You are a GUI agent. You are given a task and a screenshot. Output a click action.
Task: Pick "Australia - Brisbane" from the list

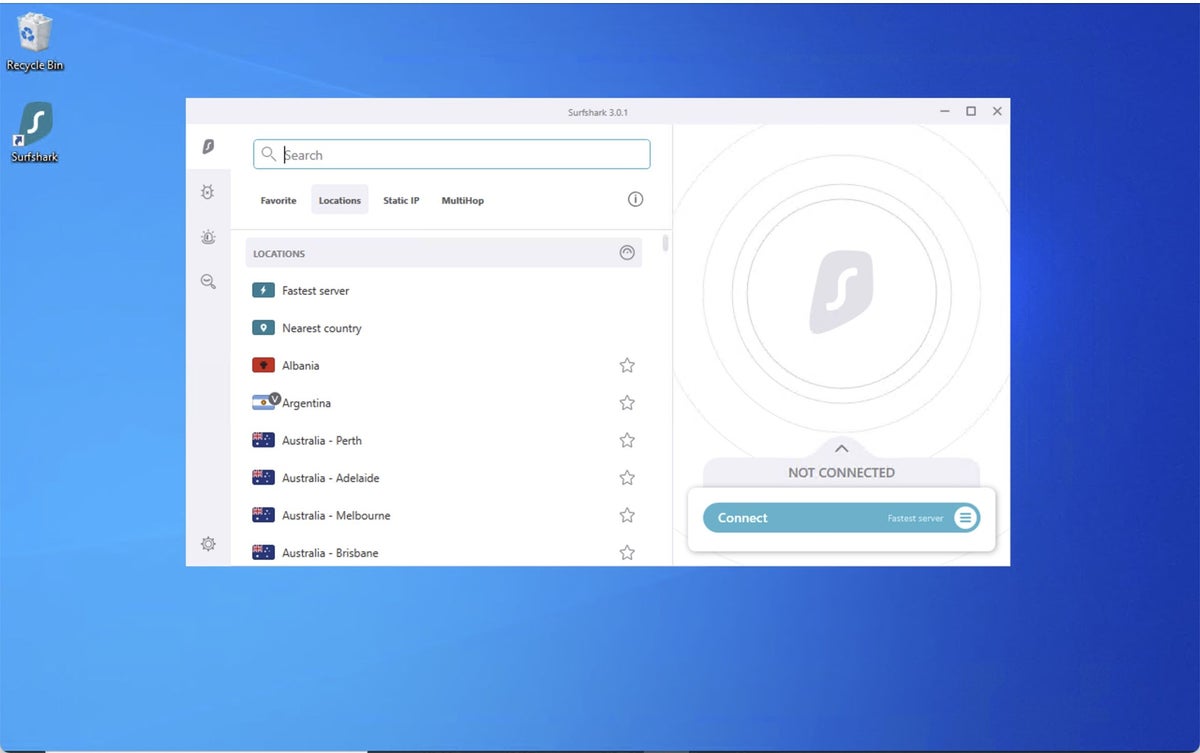click(330, 552)
